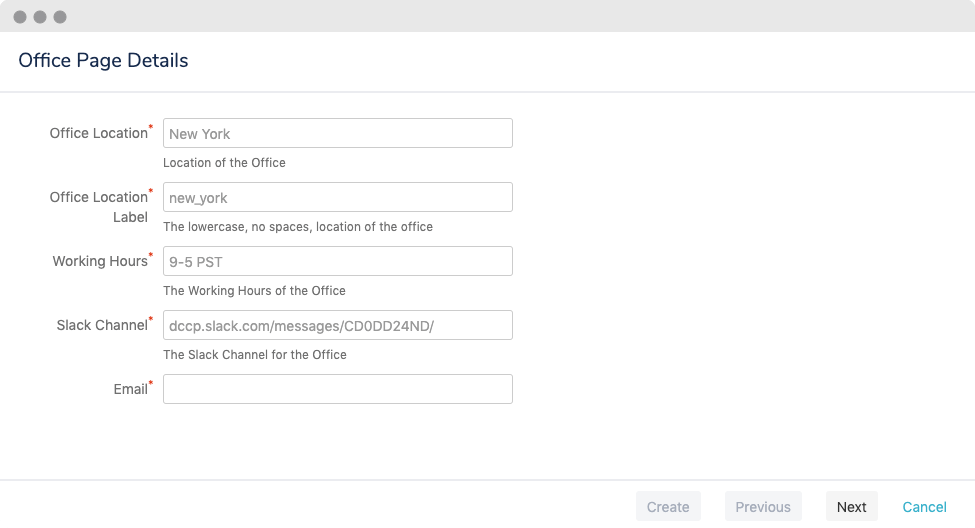Viewport: 975px width, 528px height.
Task: Focus the empty Email input field
Action: point(338,389)
